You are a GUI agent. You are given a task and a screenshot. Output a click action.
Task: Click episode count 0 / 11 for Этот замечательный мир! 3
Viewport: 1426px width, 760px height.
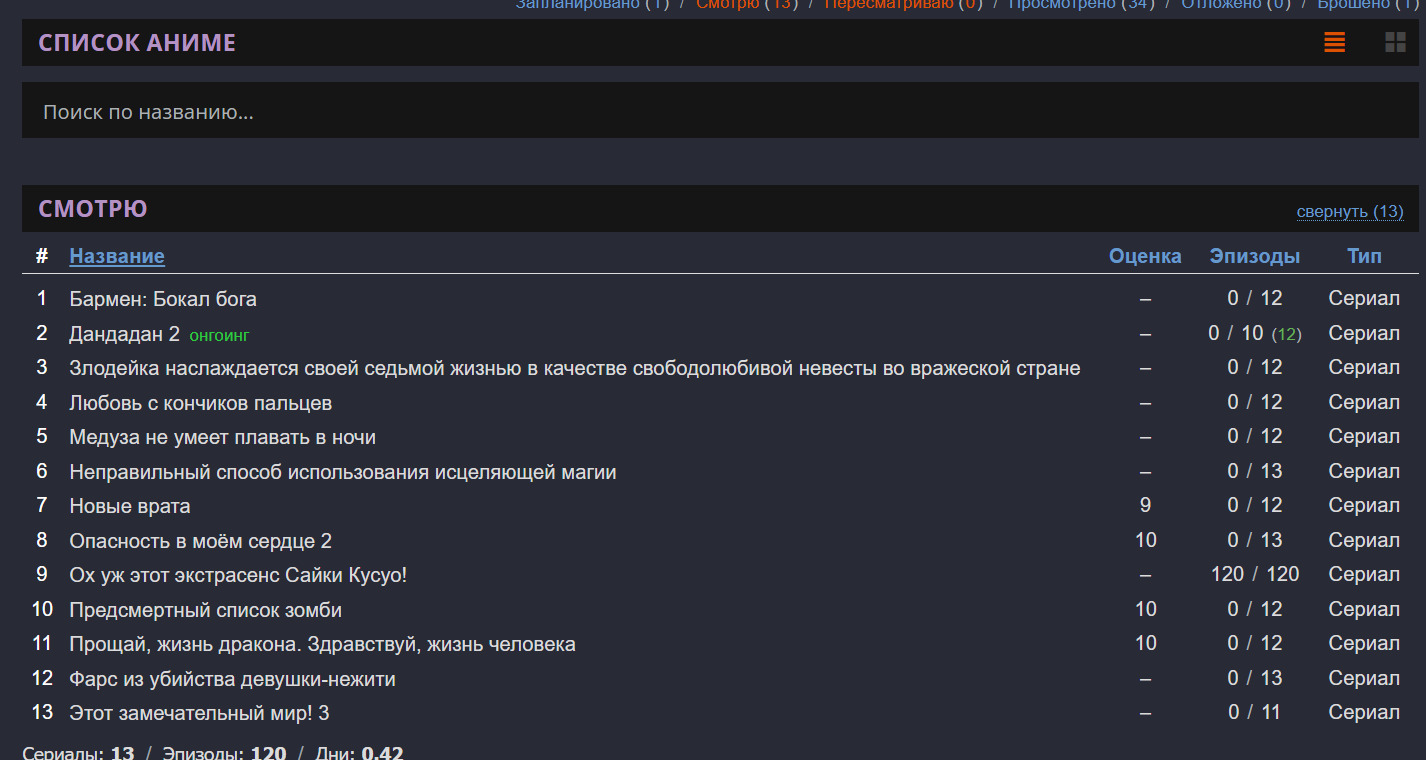1254,713
